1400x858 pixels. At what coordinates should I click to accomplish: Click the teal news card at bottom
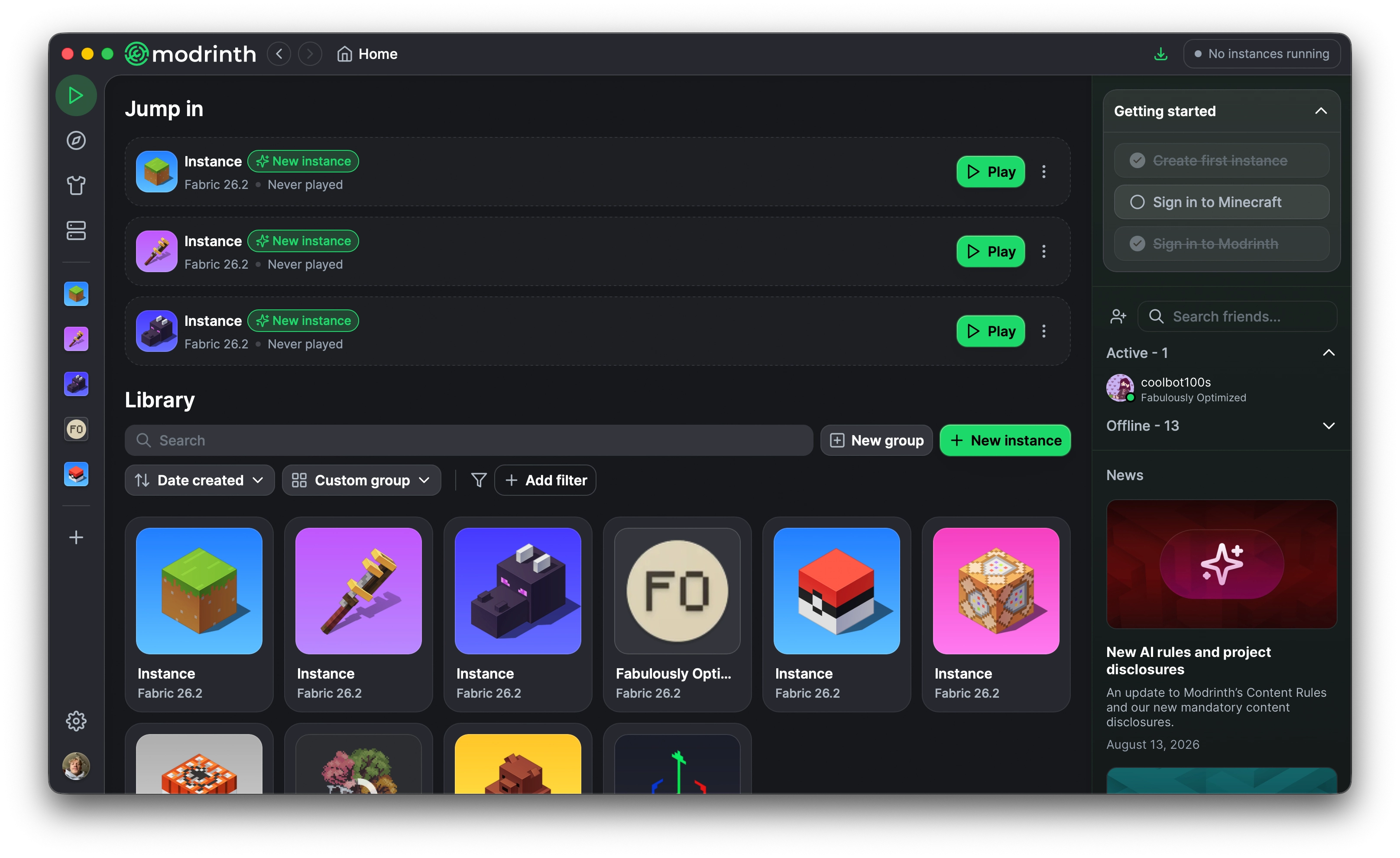pos(1222,780)
